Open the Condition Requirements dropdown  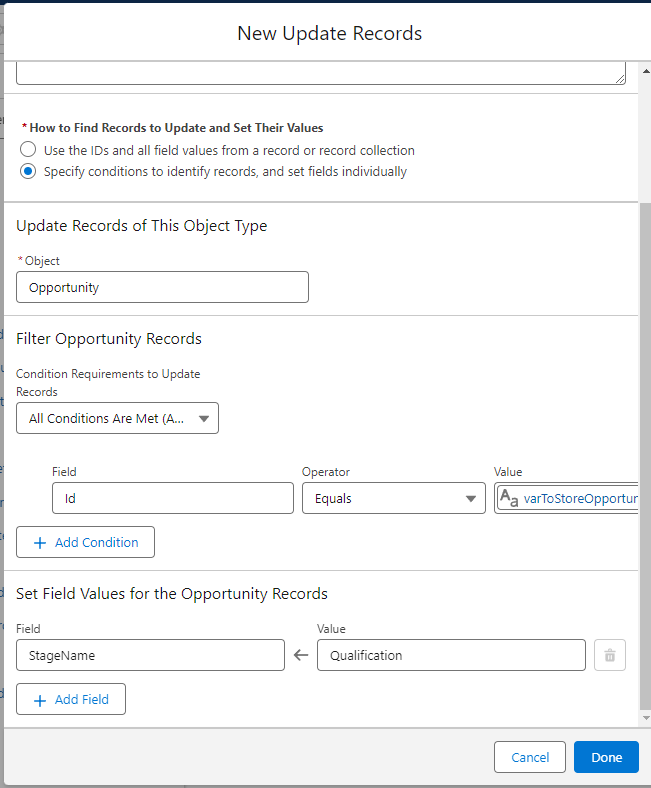coord(117,419)
